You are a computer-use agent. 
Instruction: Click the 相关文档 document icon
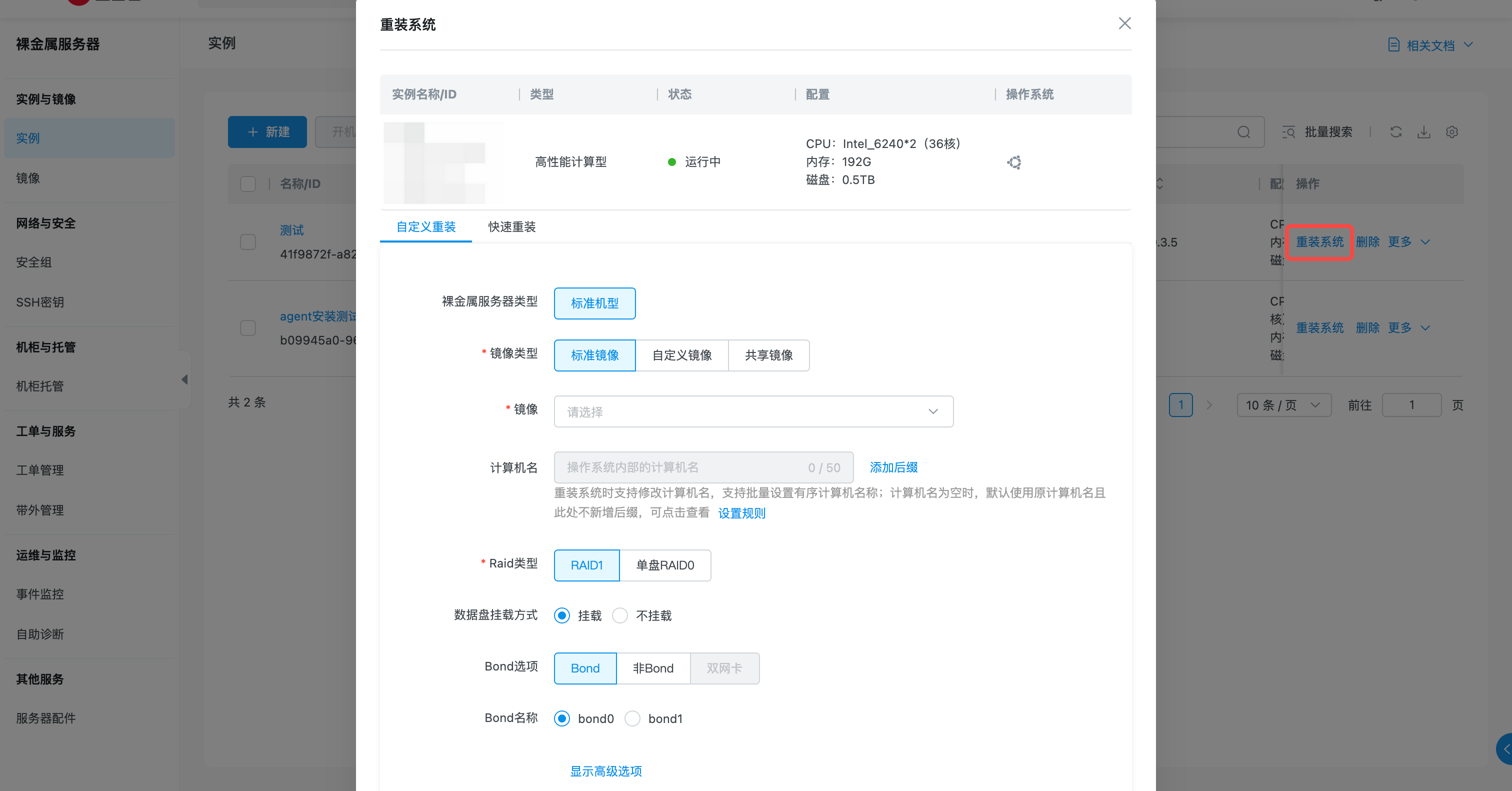click(1393, 45)
